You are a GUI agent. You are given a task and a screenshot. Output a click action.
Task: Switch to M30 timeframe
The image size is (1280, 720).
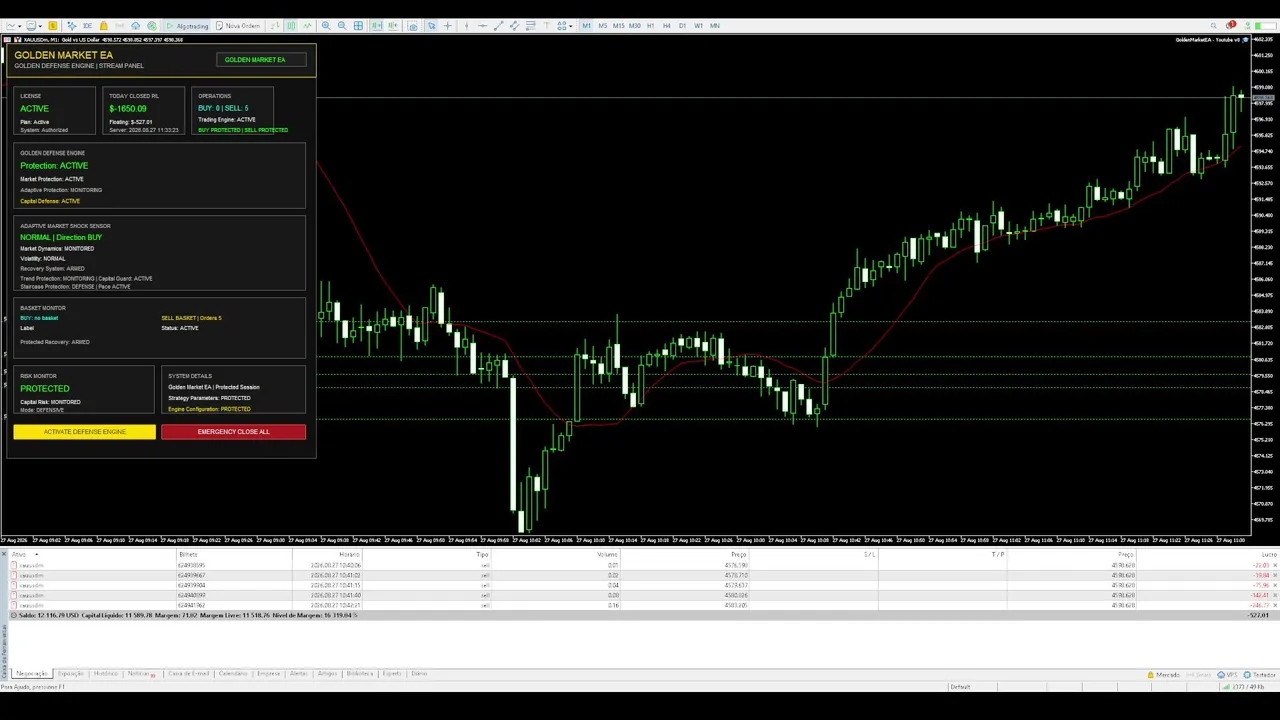(x=634, y=26)
